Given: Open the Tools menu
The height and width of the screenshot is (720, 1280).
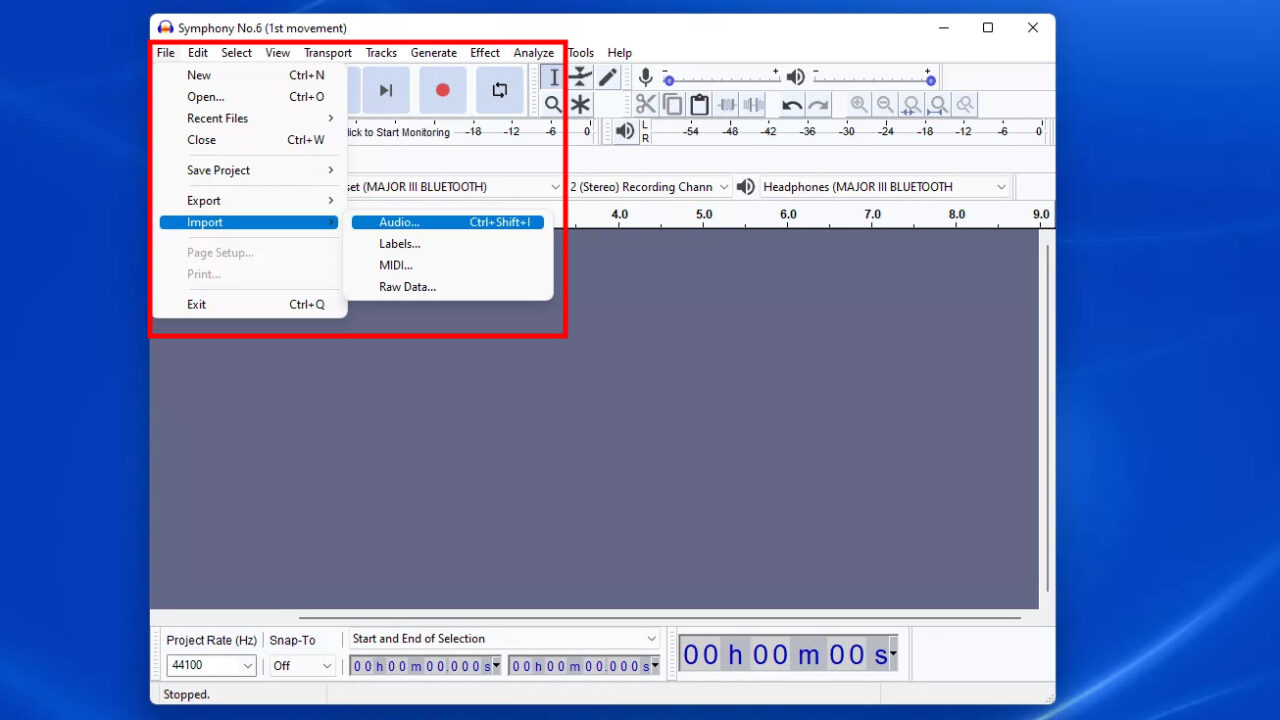Looking at the screenshot, I should coord(580,52).
